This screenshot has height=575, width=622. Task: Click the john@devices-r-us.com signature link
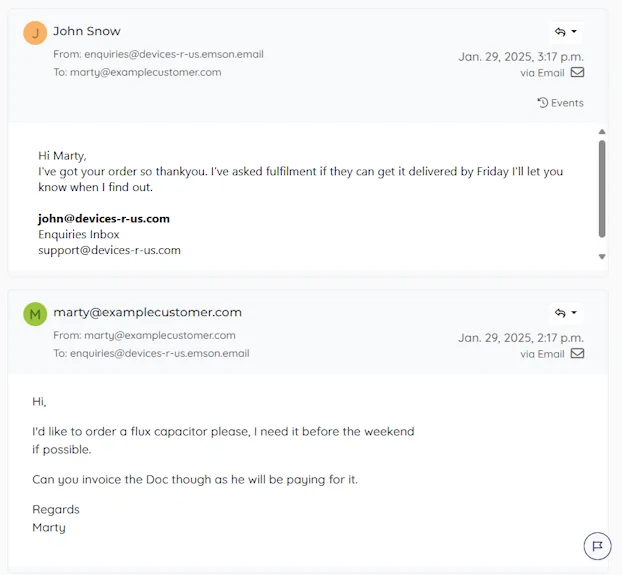point(104,218)
